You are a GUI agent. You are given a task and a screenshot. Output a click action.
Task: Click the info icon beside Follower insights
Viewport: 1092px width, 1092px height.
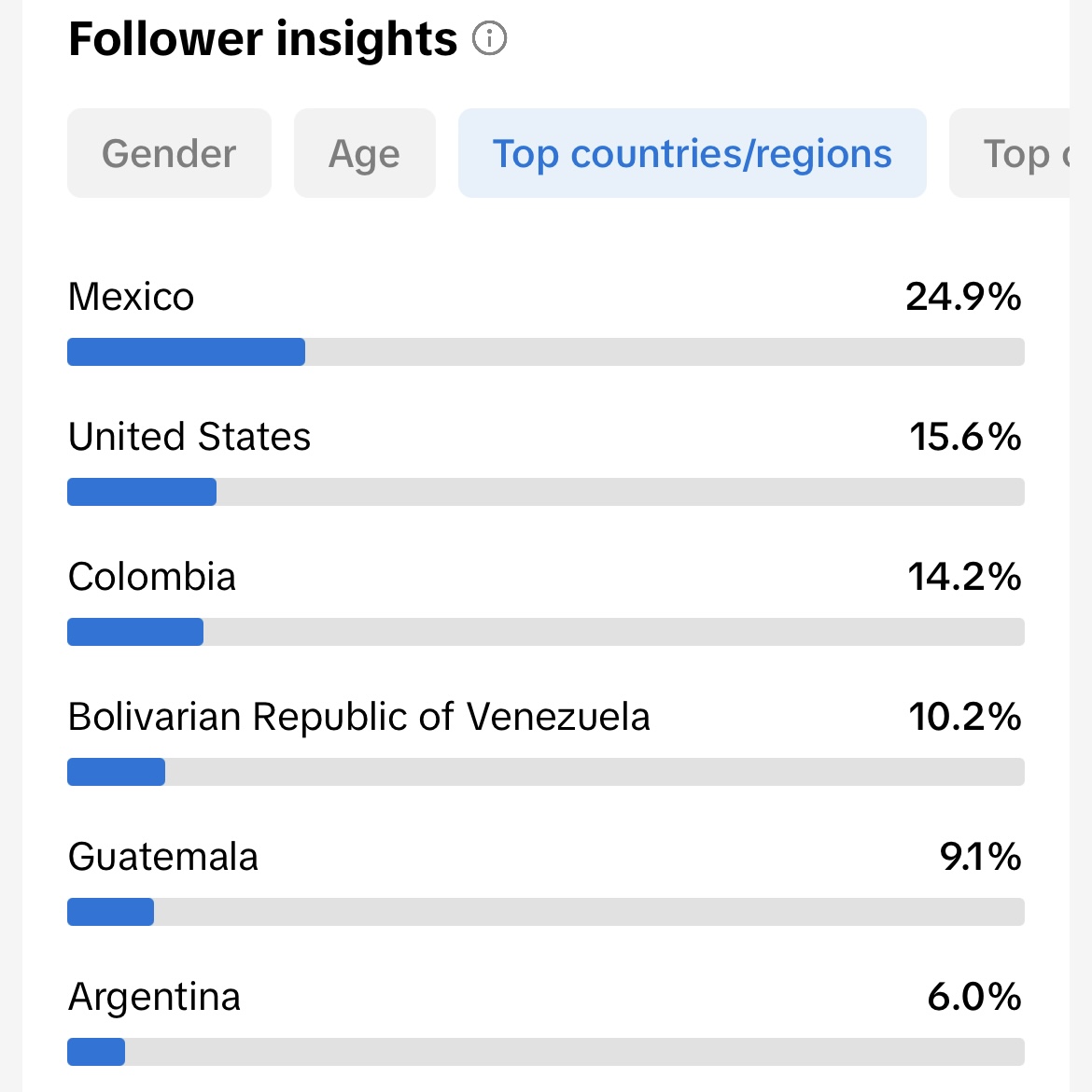tap(490, 38)
